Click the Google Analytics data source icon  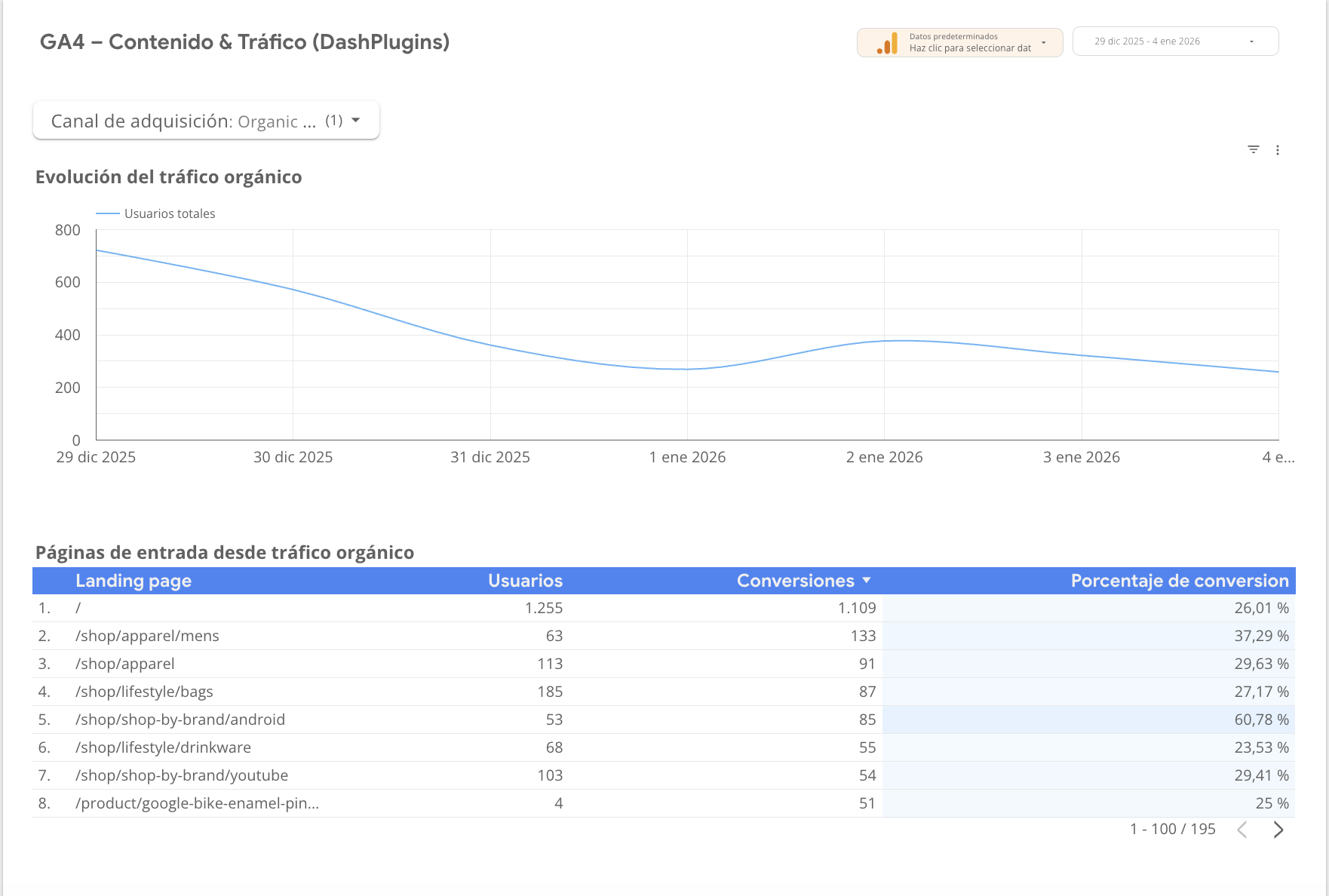pyautogui.click(x=887, y=43)
